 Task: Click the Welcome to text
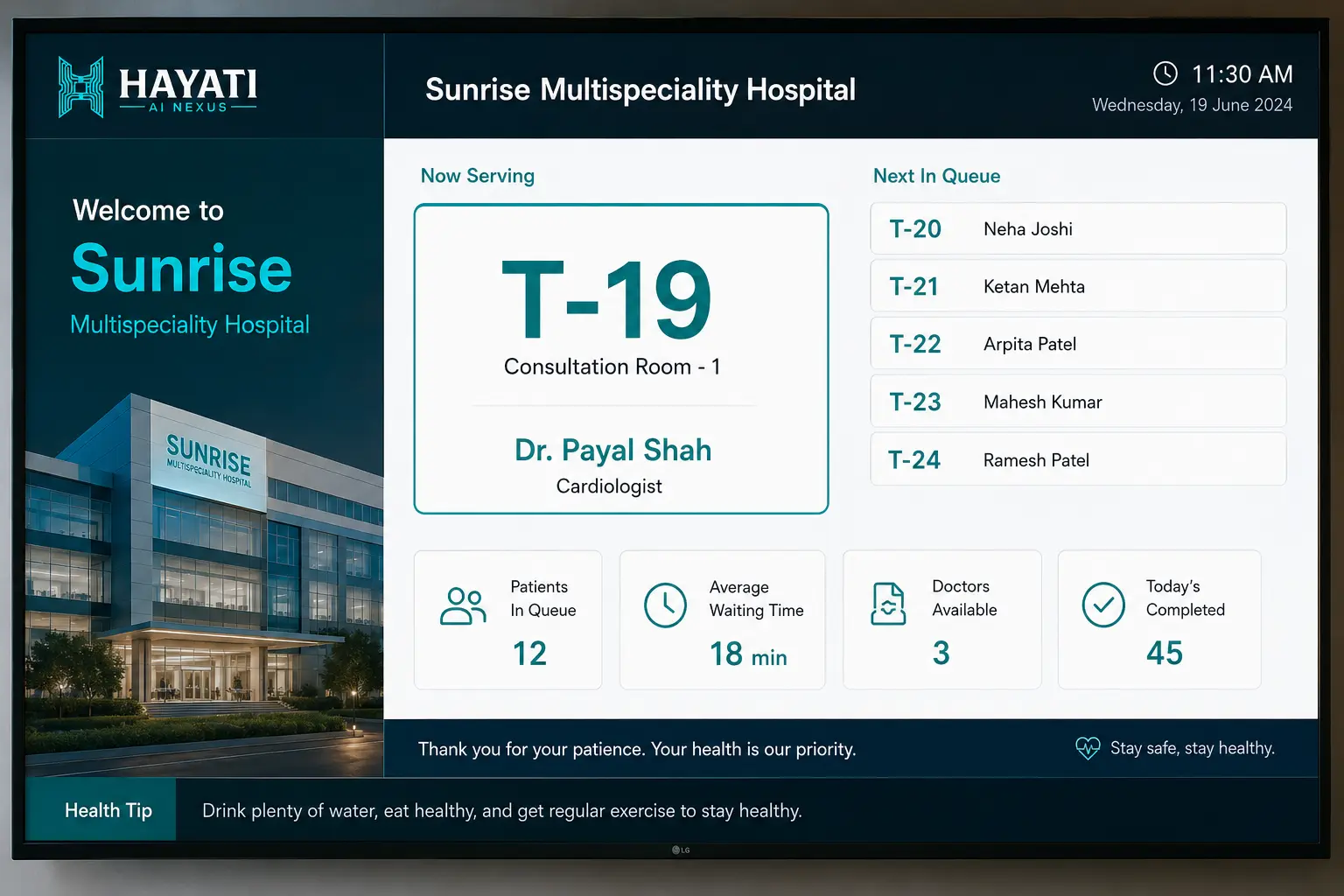point(148,211)
